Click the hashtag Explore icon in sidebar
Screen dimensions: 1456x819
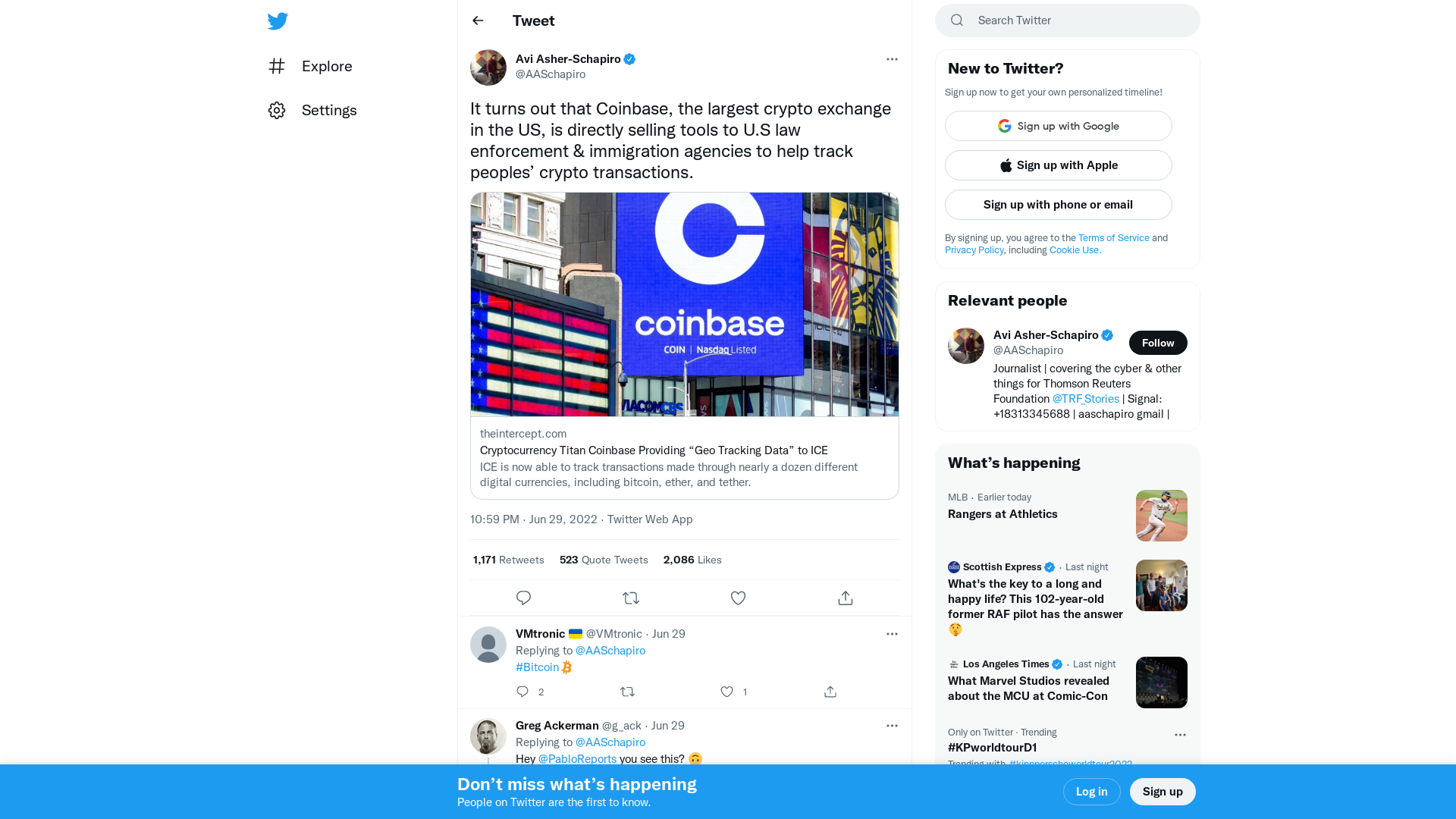pos(277,66)
